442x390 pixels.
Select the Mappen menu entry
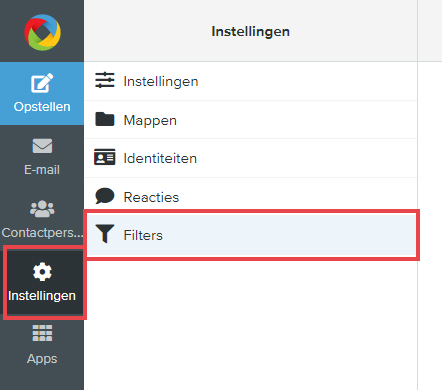[250, 120]
